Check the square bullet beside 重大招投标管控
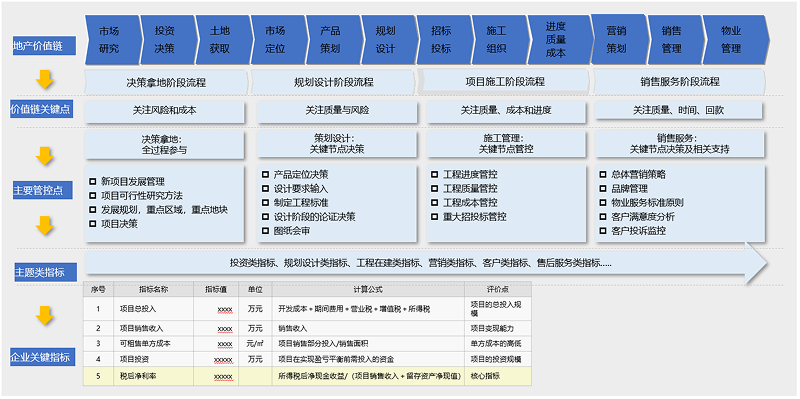The image size is (800, 399). pyautogui.click(x=434, y=217)
